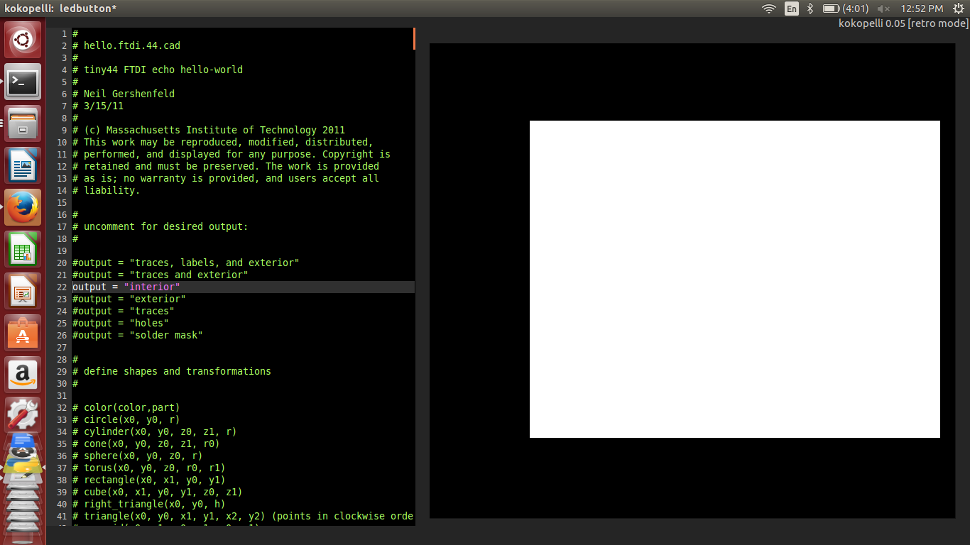Click the '# color(color,part)' line
970x545 pixels.
coord(126,408)
